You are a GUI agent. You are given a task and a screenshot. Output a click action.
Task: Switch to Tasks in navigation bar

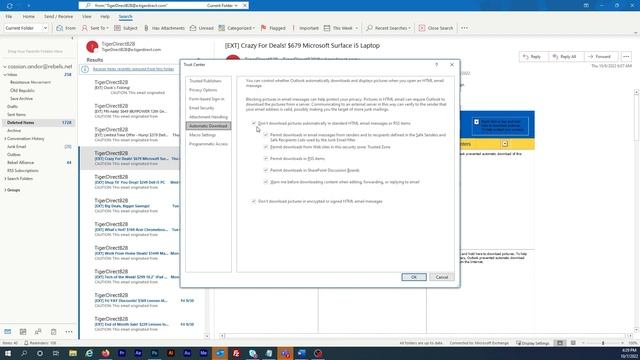[53, 332]
